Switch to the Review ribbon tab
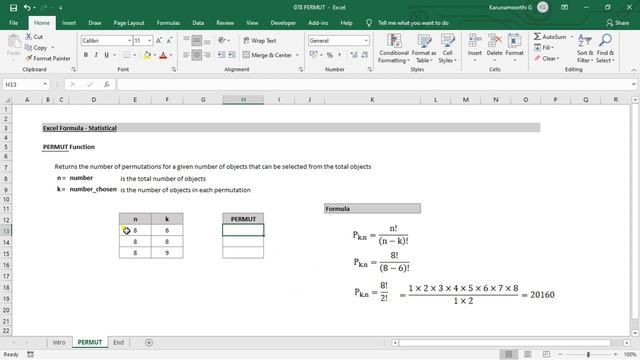The height and width of the screenshot is (360, 640). (x=225, y=23)
